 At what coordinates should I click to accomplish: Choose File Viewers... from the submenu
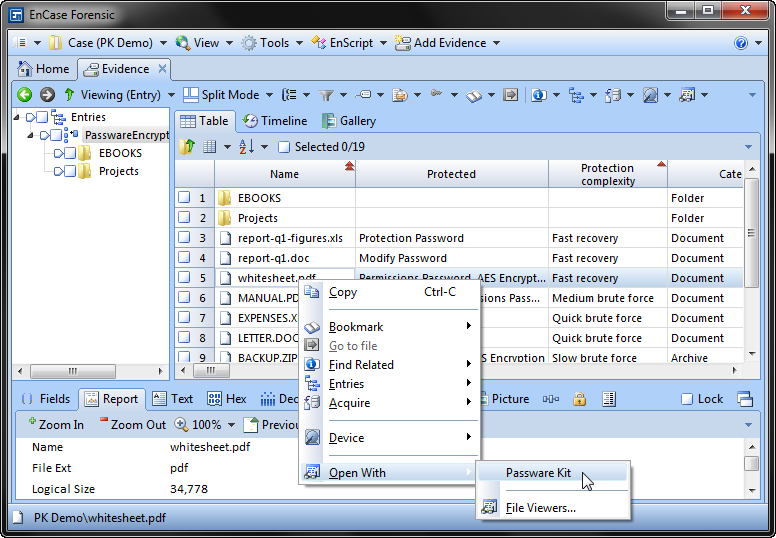[x=553, y=508]
